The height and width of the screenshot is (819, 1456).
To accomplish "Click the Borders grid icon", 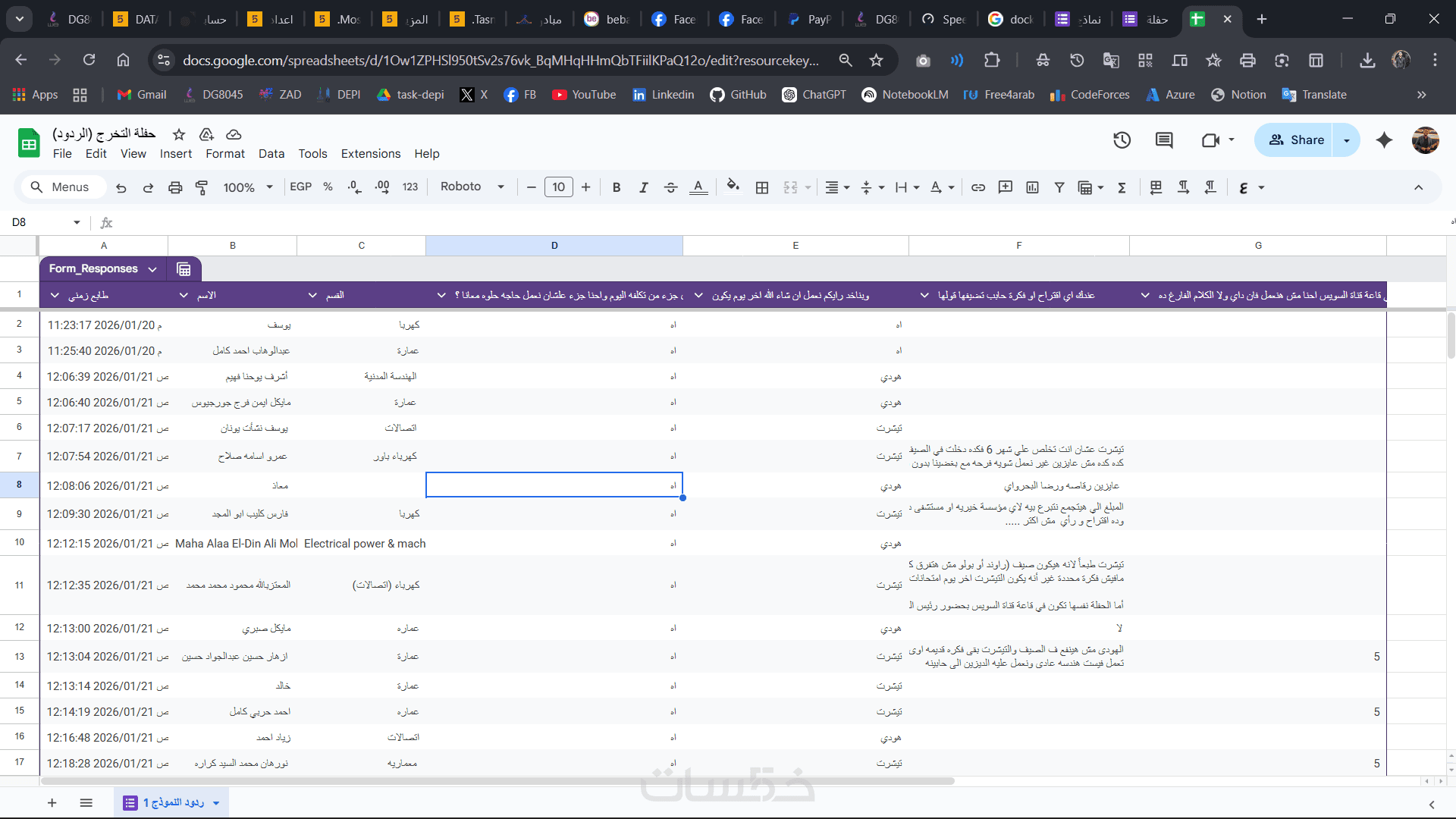I will pyautogui.click(x=762, y=187).
